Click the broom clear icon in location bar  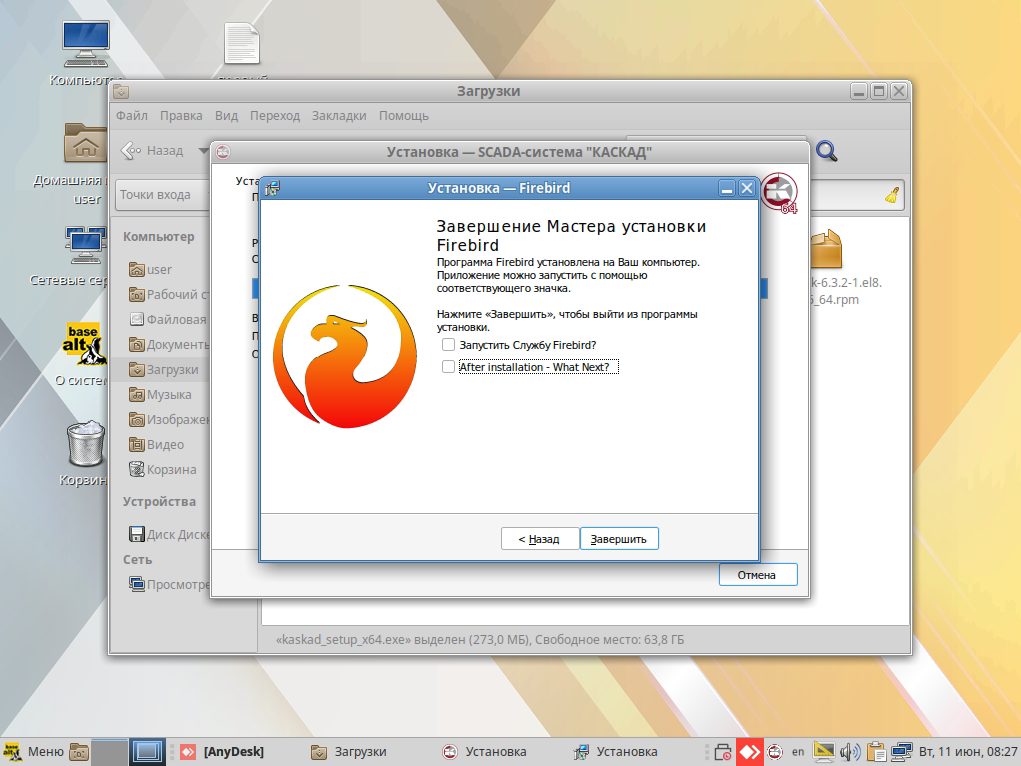(892, 195)
